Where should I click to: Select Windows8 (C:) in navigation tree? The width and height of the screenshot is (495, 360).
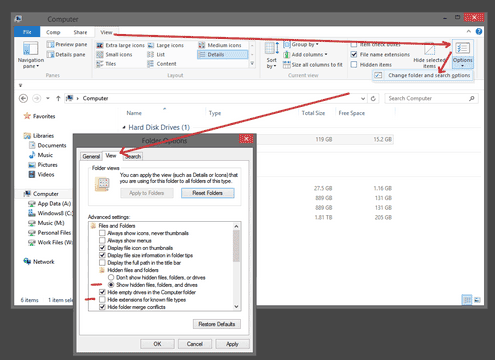click(50, 213)
